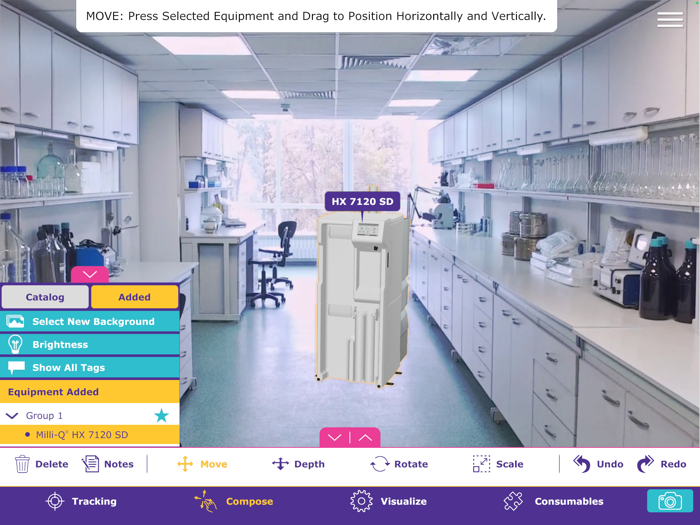This screenshot has width=700, height=525.
Task: Click the Equipment Added header
Action: pyautogui.click(x=89, y=392)
